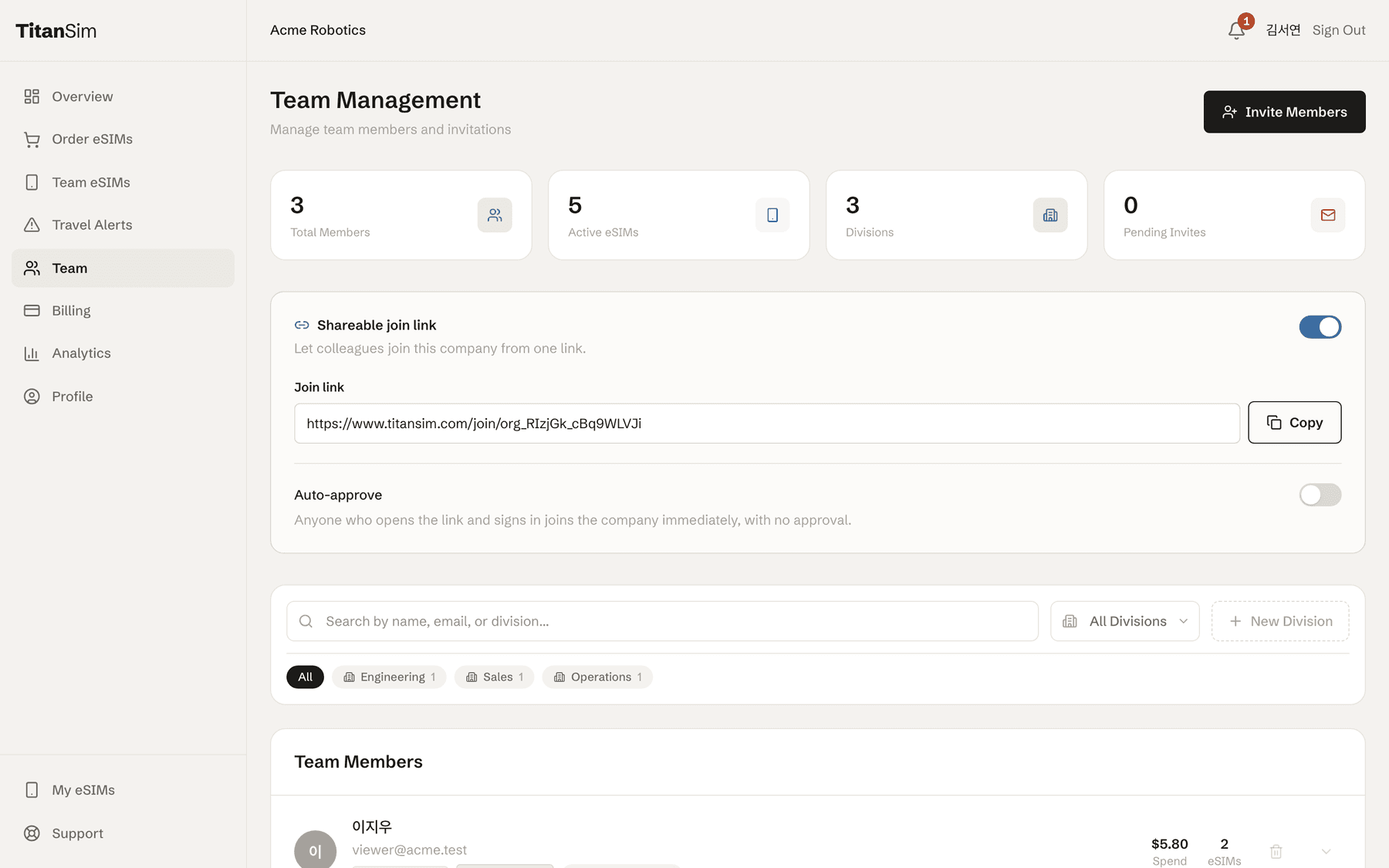Click the Acme Robotics company name
This screenshot has width=1389, height=868.
(318, 30)
